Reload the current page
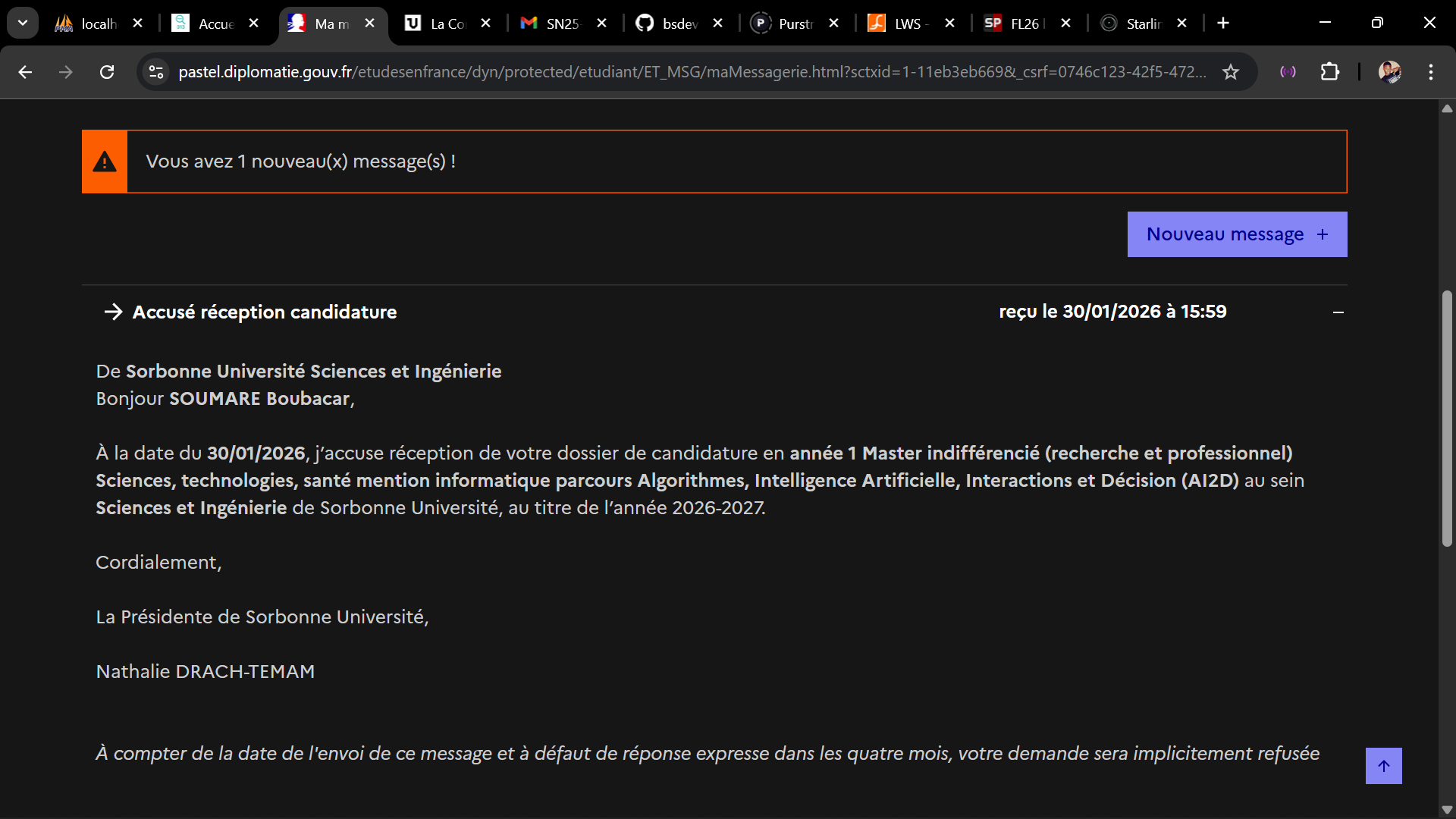Viewport: 1456px width, 819px height. [107, 72]
